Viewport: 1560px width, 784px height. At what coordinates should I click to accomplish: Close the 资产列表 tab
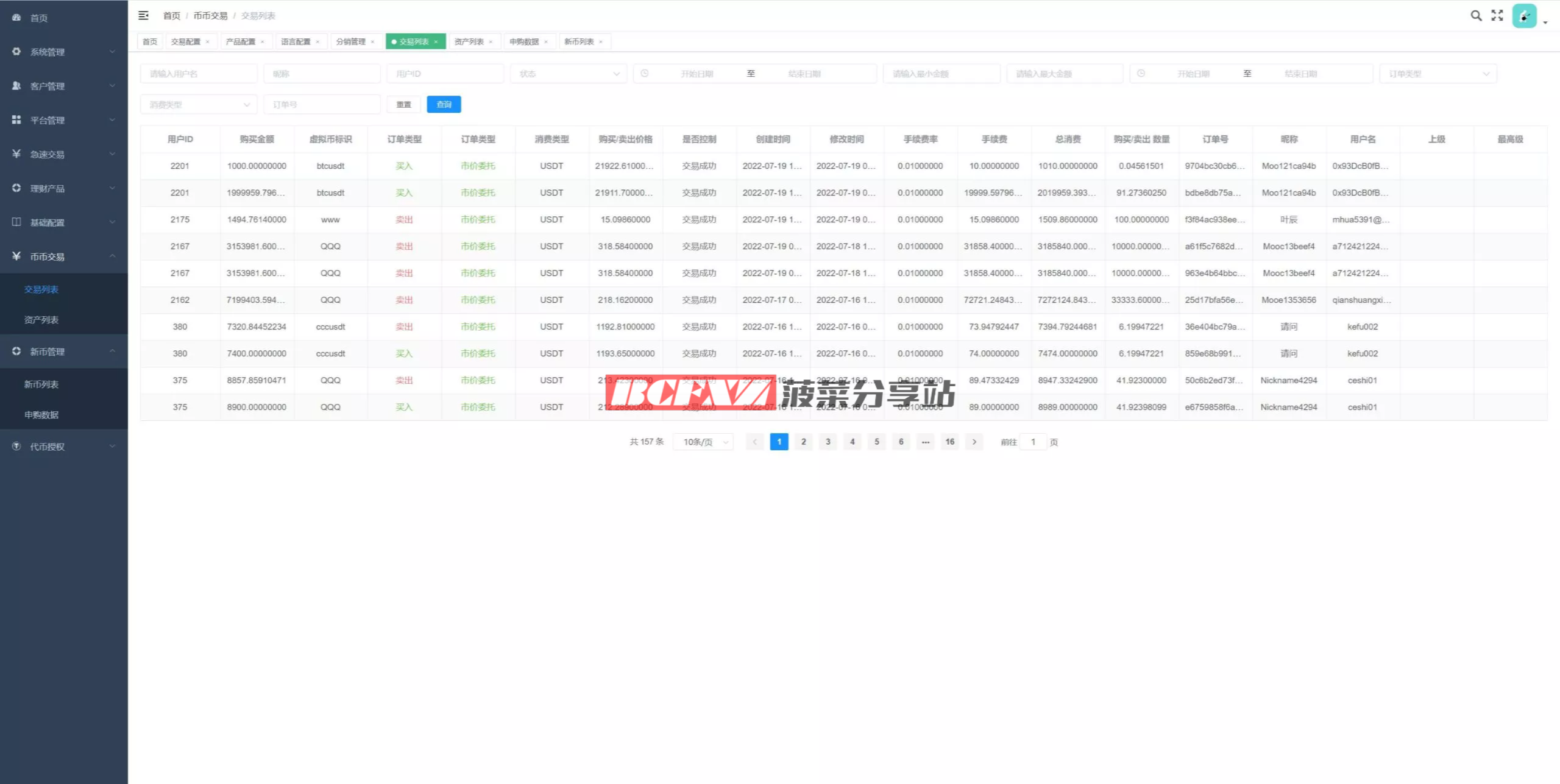[x=491, y=42]
